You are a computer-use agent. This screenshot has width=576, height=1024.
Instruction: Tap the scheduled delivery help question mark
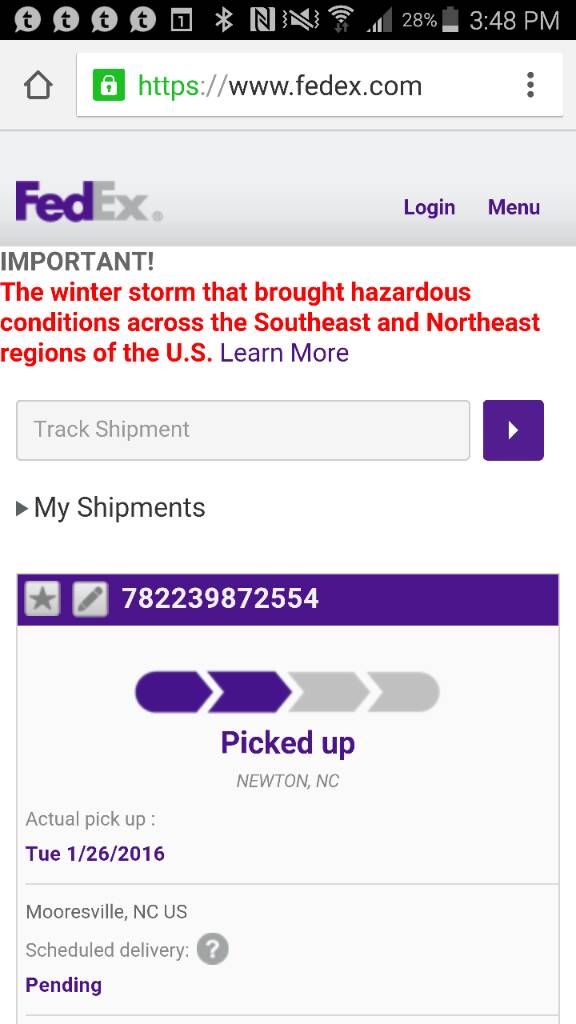point(212,949)
